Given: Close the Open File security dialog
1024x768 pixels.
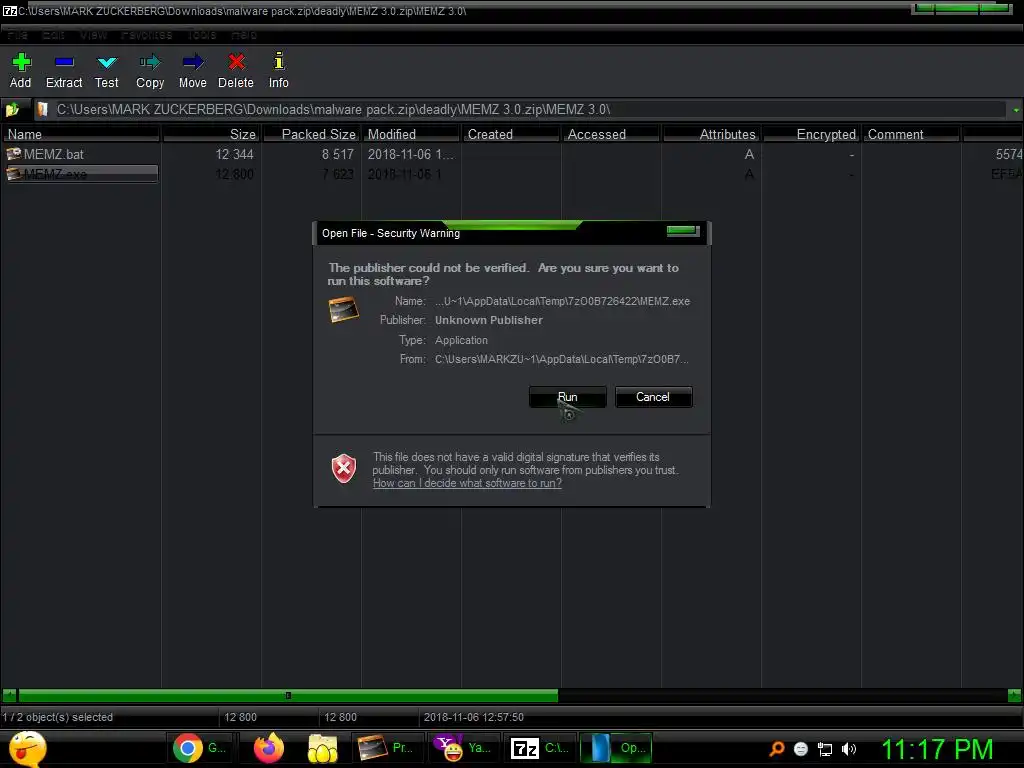Looking at the screenshot, I should click(x=682, y=231).
